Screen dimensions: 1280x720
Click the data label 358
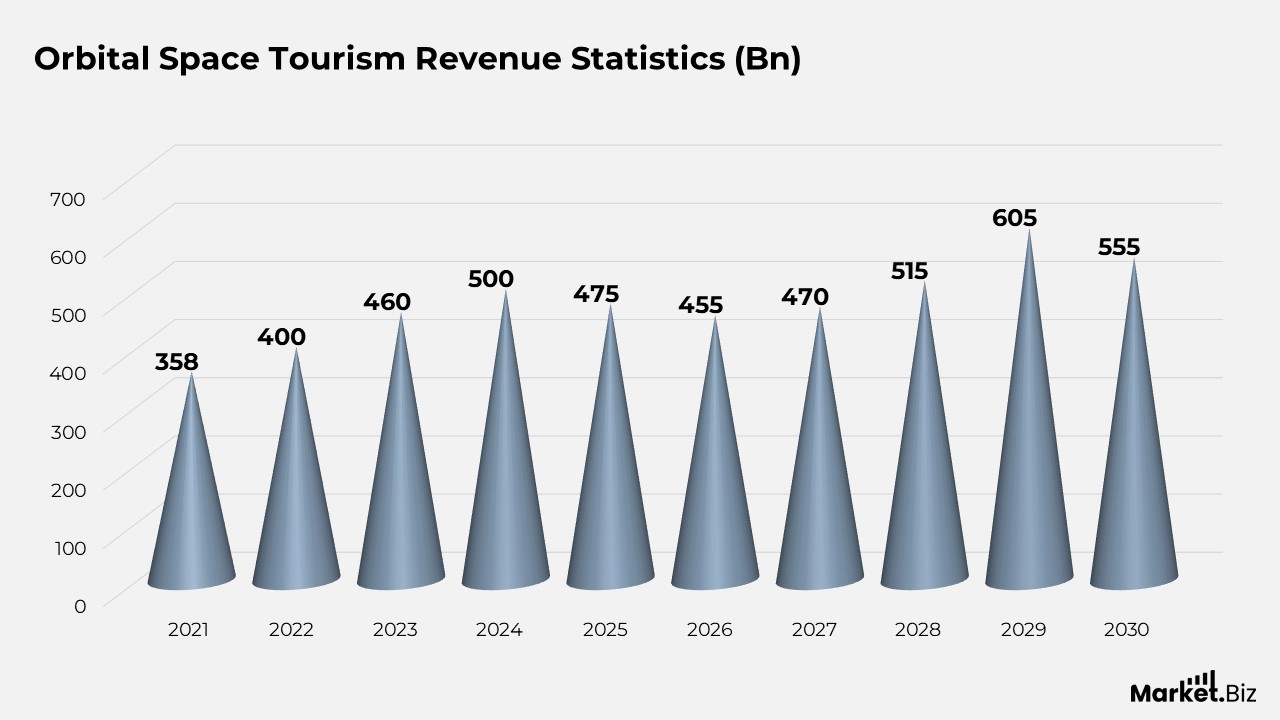pyautogui.click(x=177, y=361)
